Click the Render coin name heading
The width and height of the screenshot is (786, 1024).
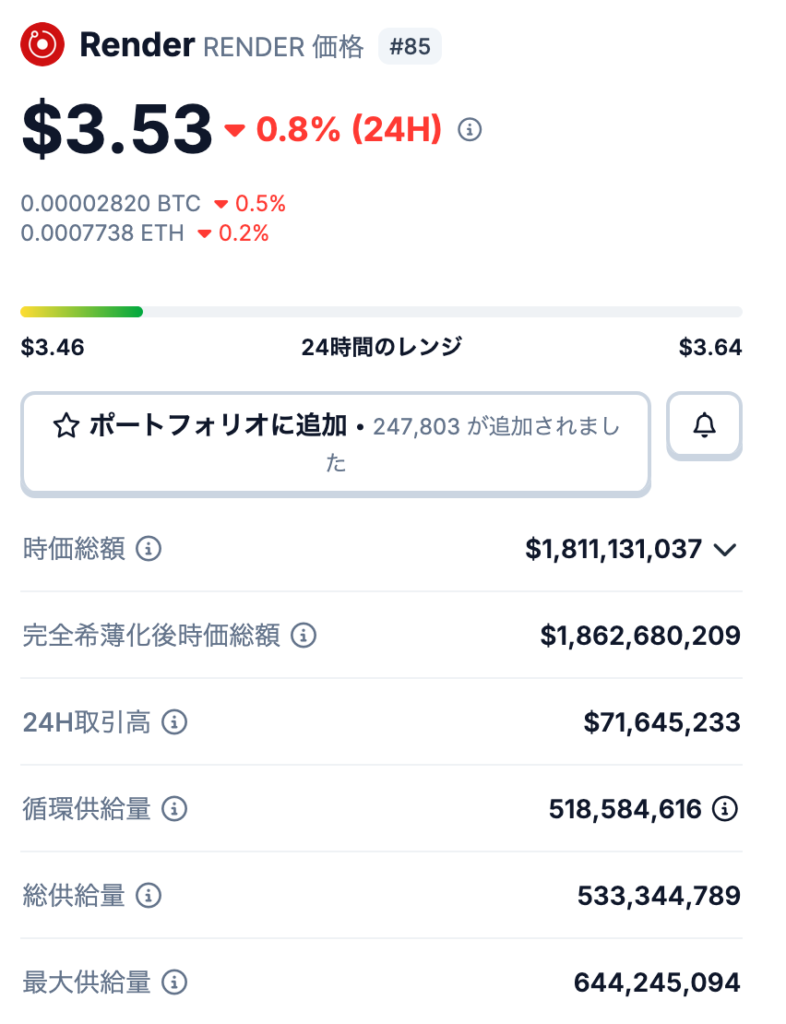(x=136, y=45)
